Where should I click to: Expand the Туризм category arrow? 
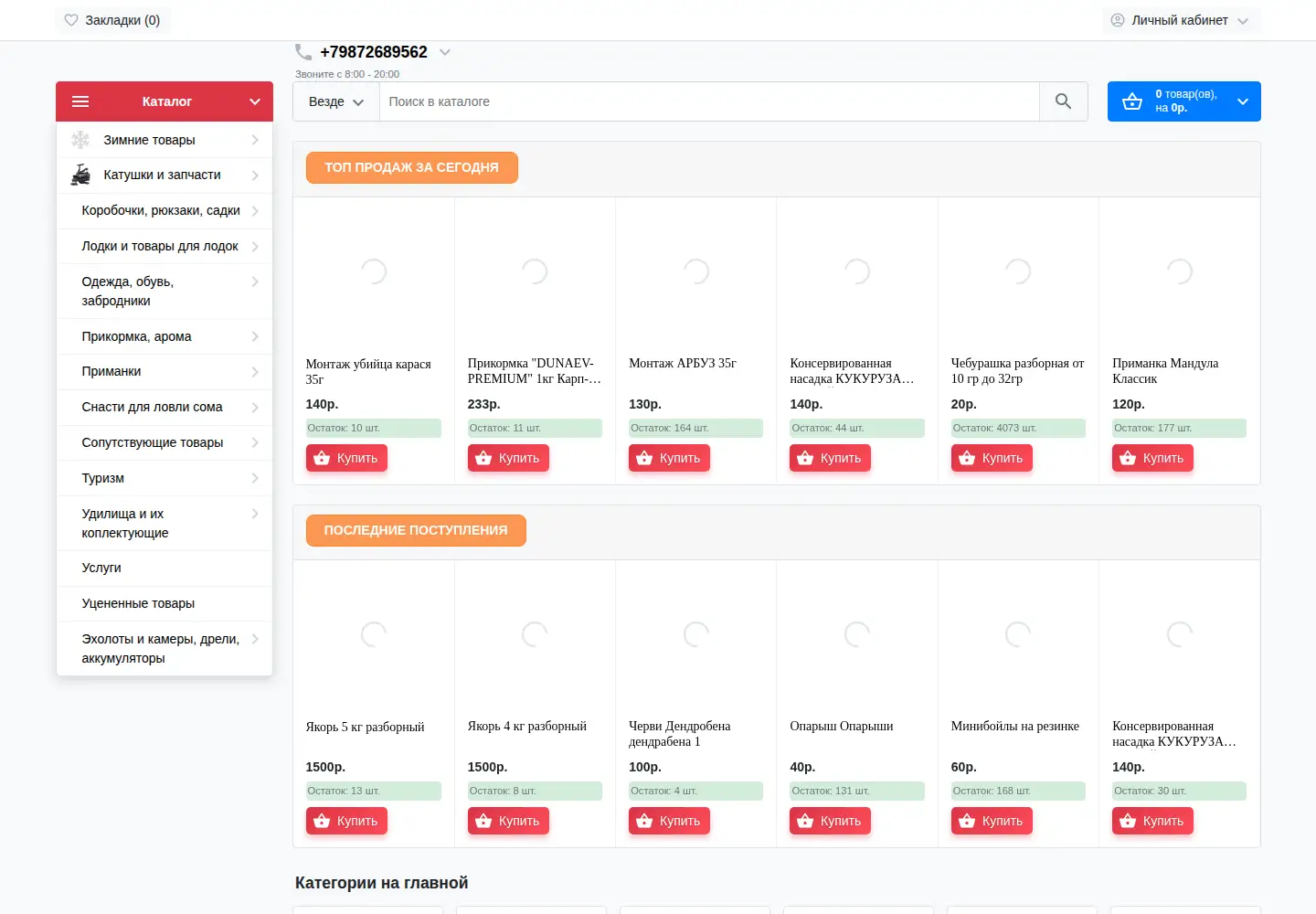point(255,478)
